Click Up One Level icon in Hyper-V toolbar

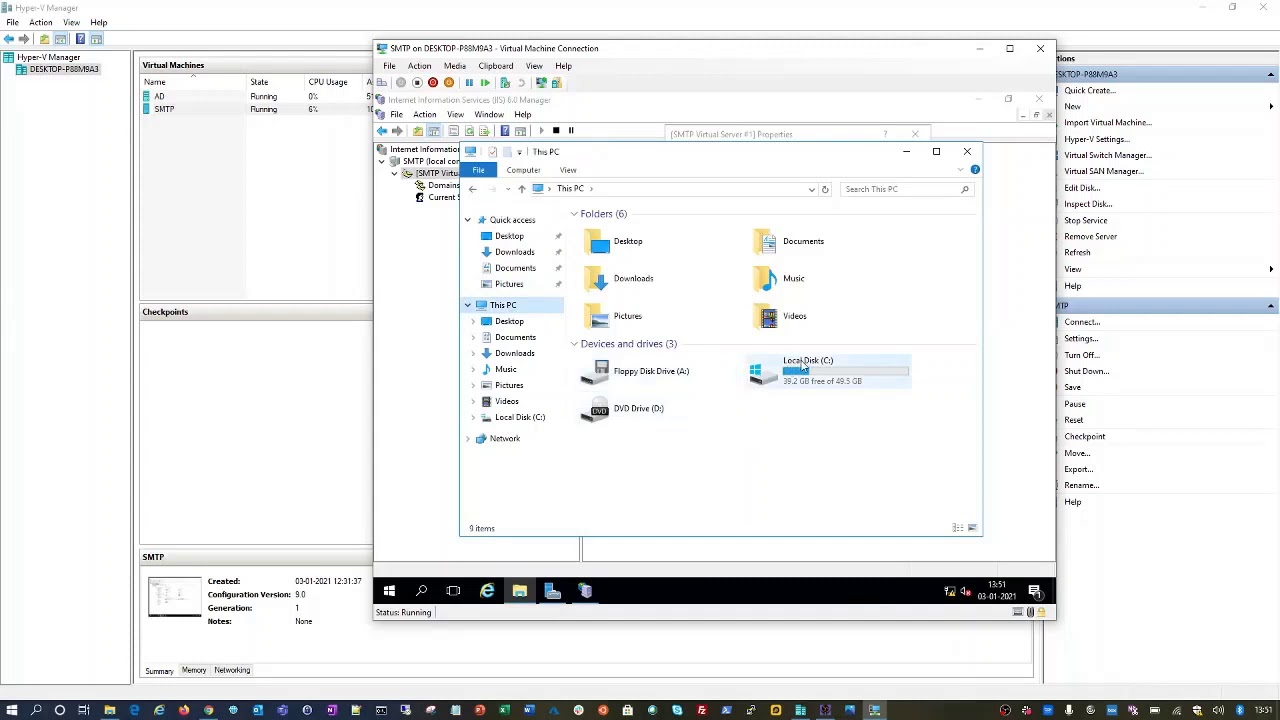pos(44,39)
